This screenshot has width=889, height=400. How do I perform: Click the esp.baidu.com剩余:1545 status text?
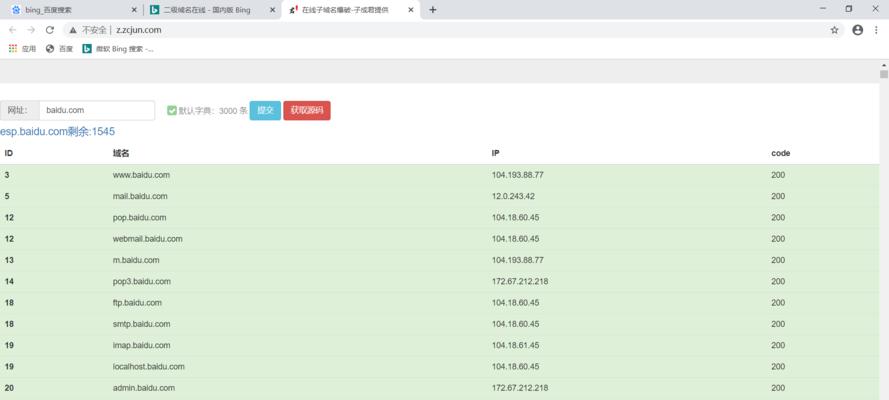tap(57, 131)
